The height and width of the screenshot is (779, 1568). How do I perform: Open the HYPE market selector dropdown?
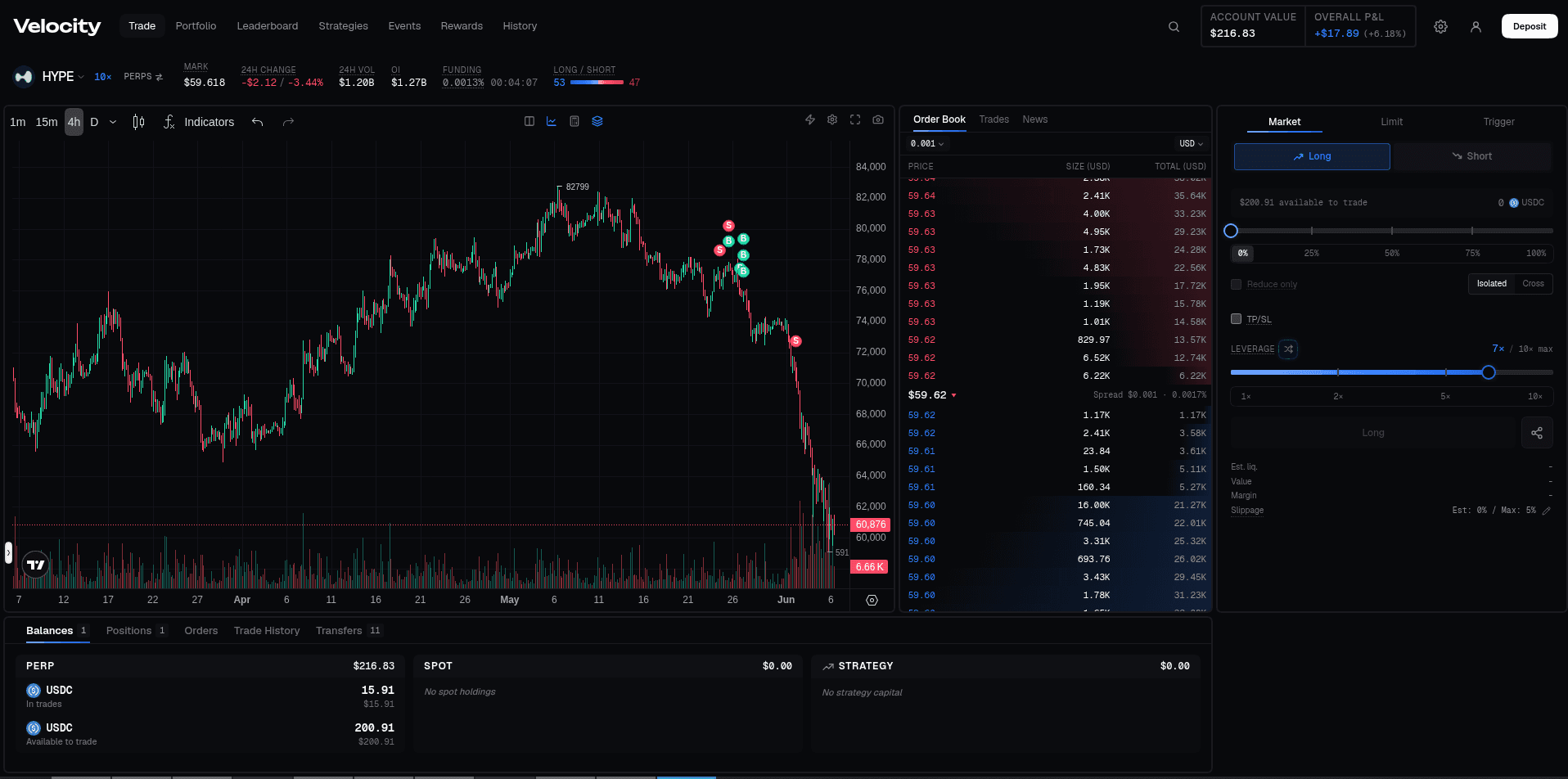click(63, 76)
